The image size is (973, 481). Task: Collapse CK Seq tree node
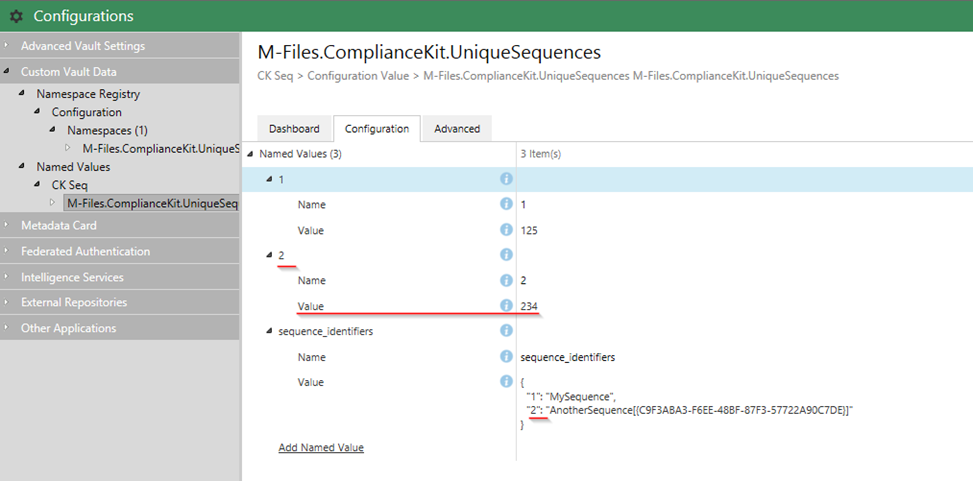[x=38, y=185]
